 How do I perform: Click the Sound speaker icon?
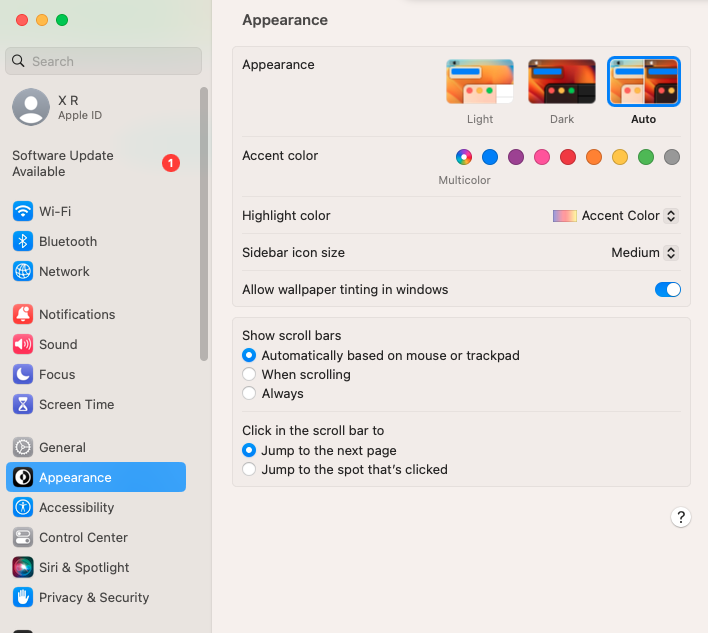tap(23, 344)
